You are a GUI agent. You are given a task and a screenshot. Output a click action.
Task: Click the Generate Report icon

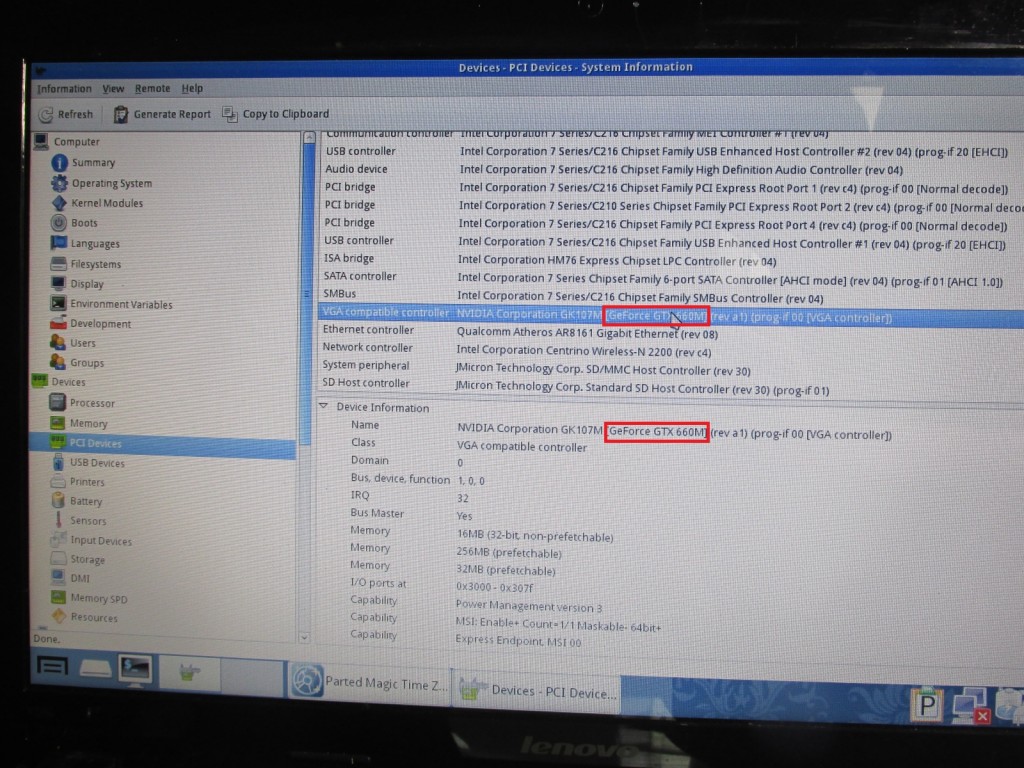pyautogui.click(x=121, y=114)
